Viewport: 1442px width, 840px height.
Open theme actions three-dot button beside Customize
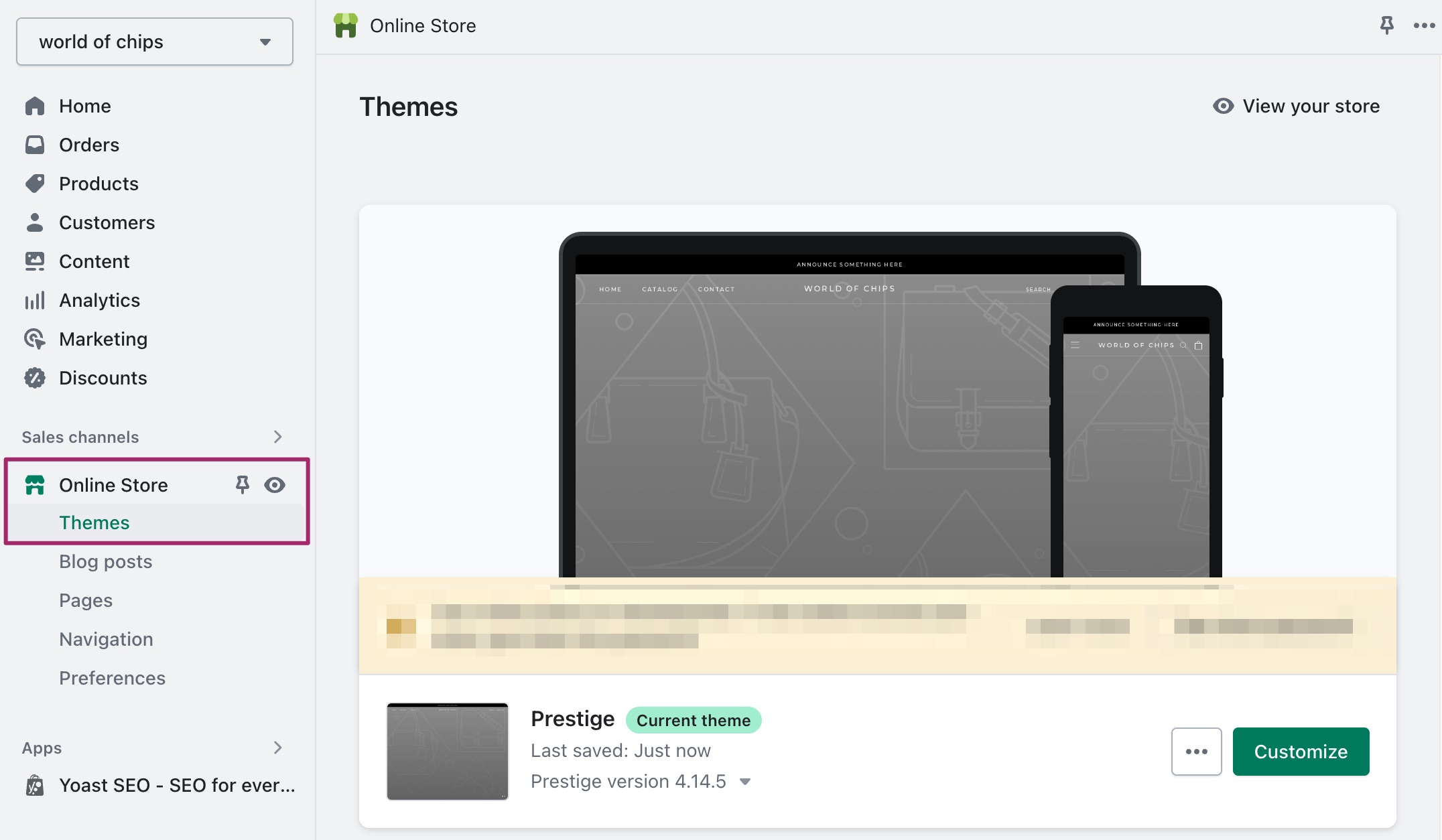1196,752
